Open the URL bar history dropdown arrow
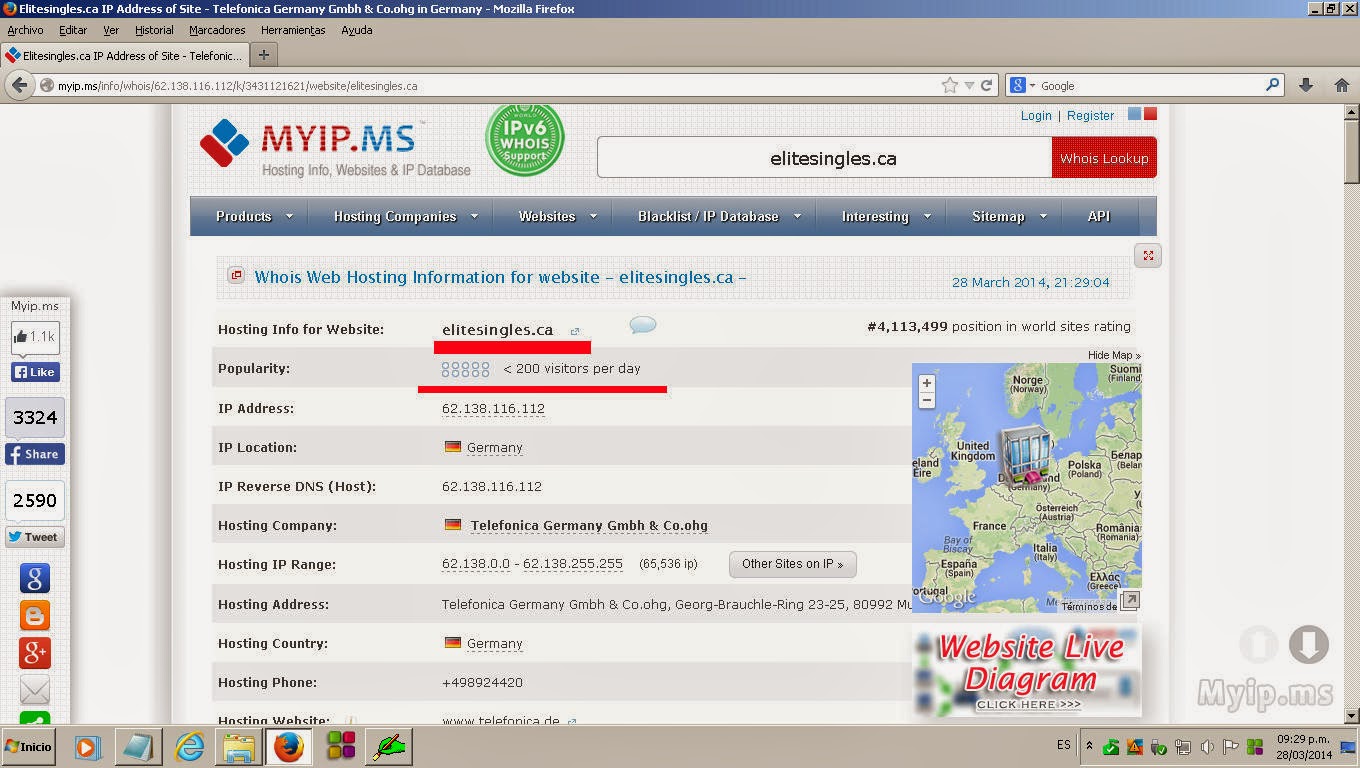The width and height of the screenshot is (1360, 768). (968, 86)
